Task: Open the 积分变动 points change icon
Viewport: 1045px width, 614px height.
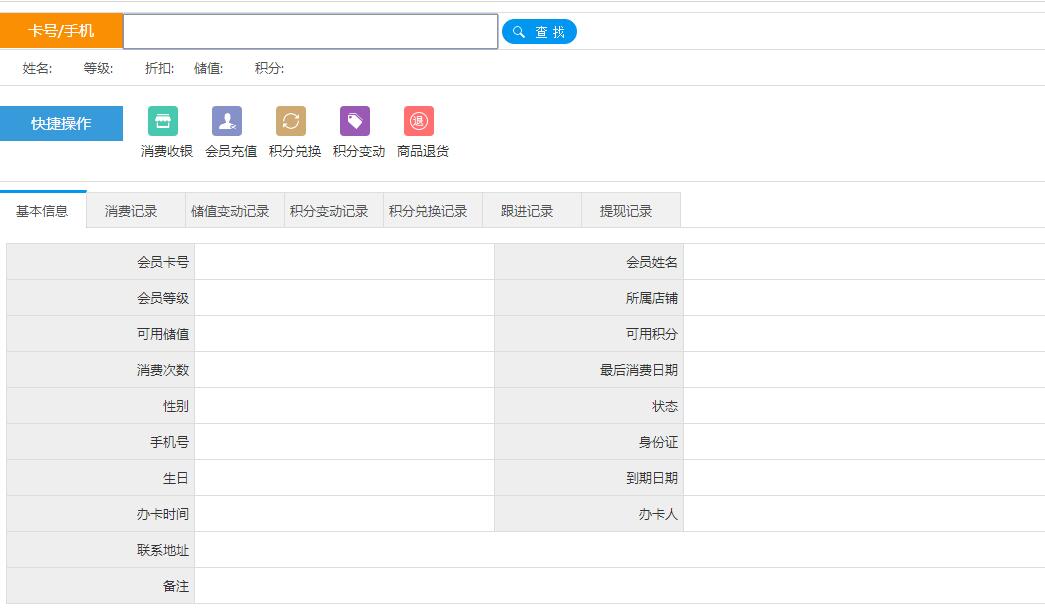Action: [x=355, y=122]
